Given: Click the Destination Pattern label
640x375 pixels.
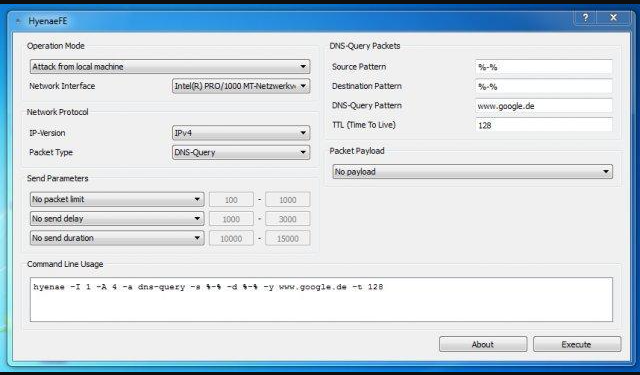Looking at the screenshot, I should (x=367, y=86).
